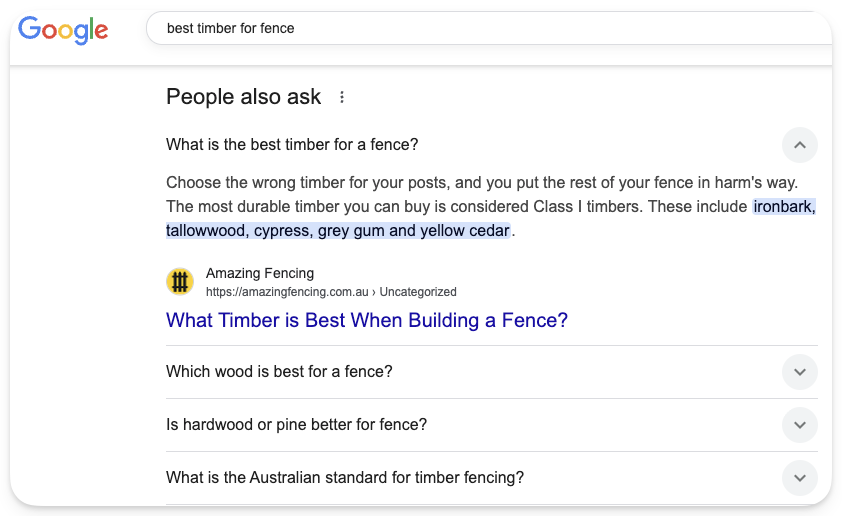Click the question "Which wood is best for a fence?"
Screen dimensions: 842x516
coord(279,372)
